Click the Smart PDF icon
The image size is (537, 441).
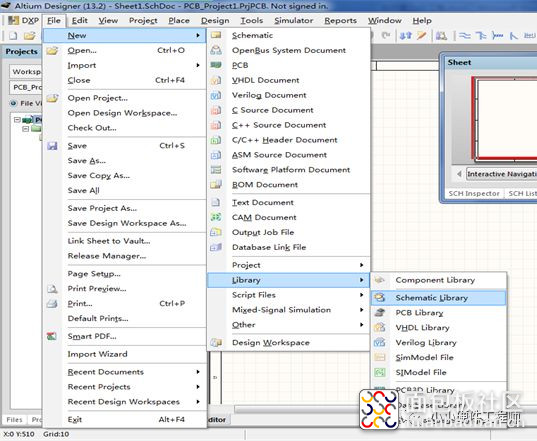coord(52,336)
